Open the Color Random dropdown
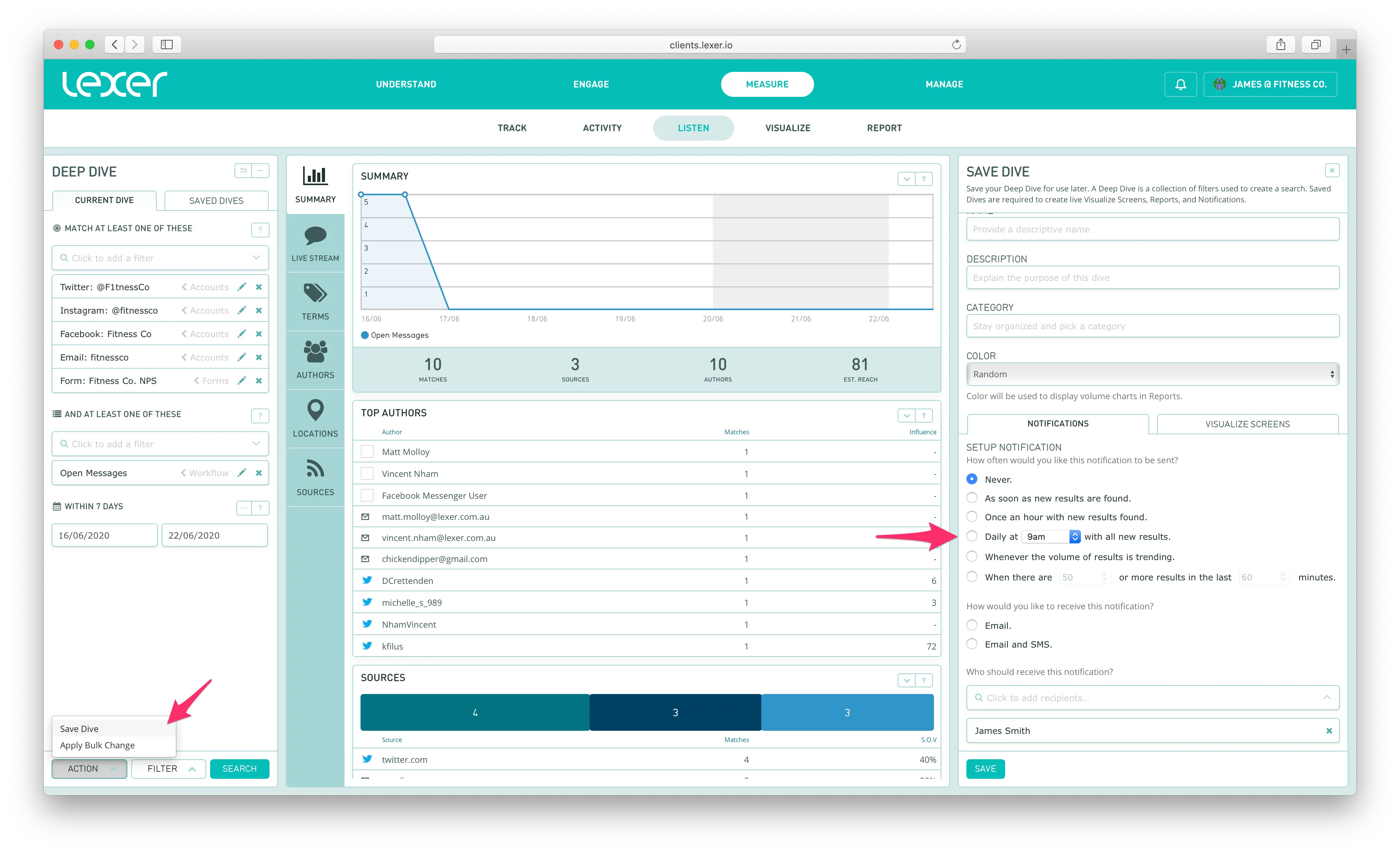 tap(1152, 374)
